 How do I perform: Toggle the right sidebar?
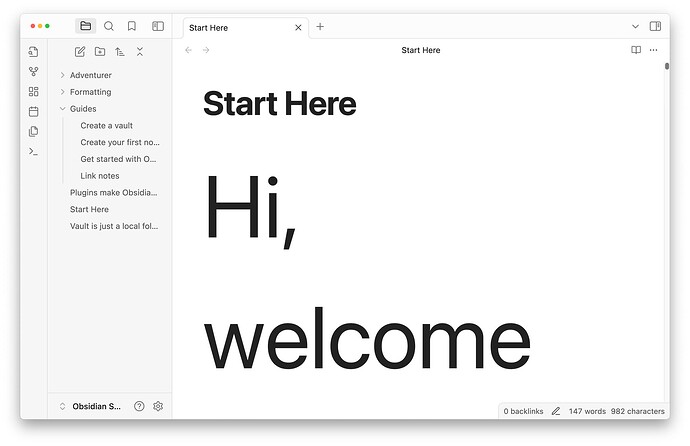[x=655, y=26]
